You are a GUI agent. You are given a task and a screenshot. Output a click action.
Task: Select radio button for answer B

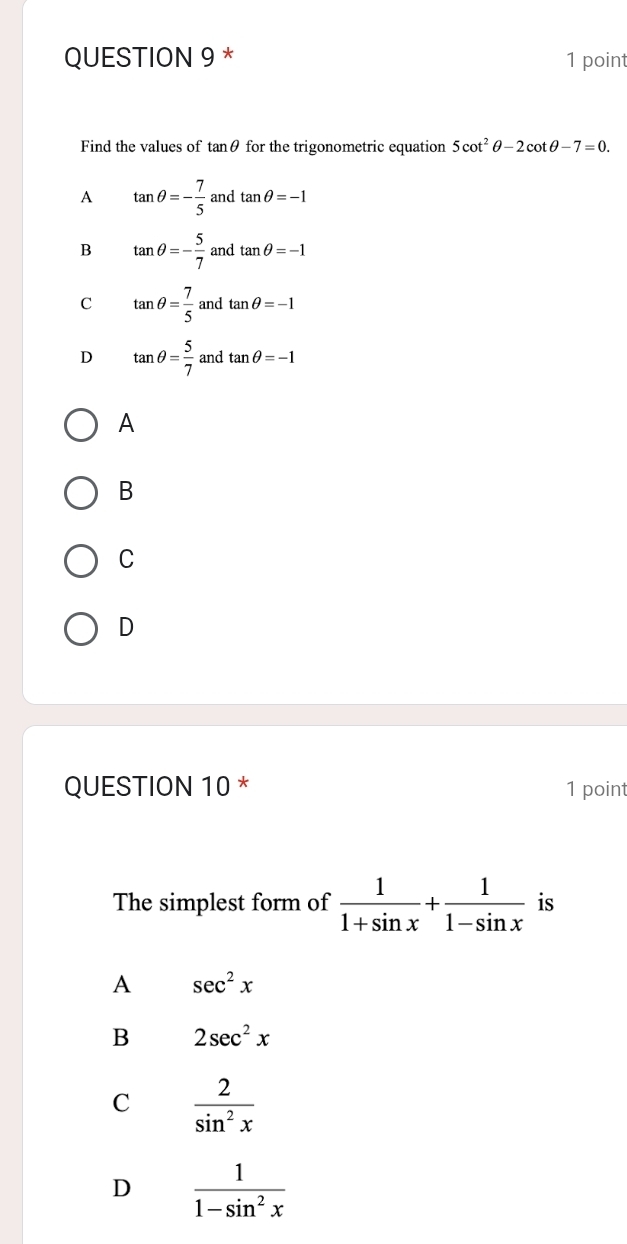[82, 492]
